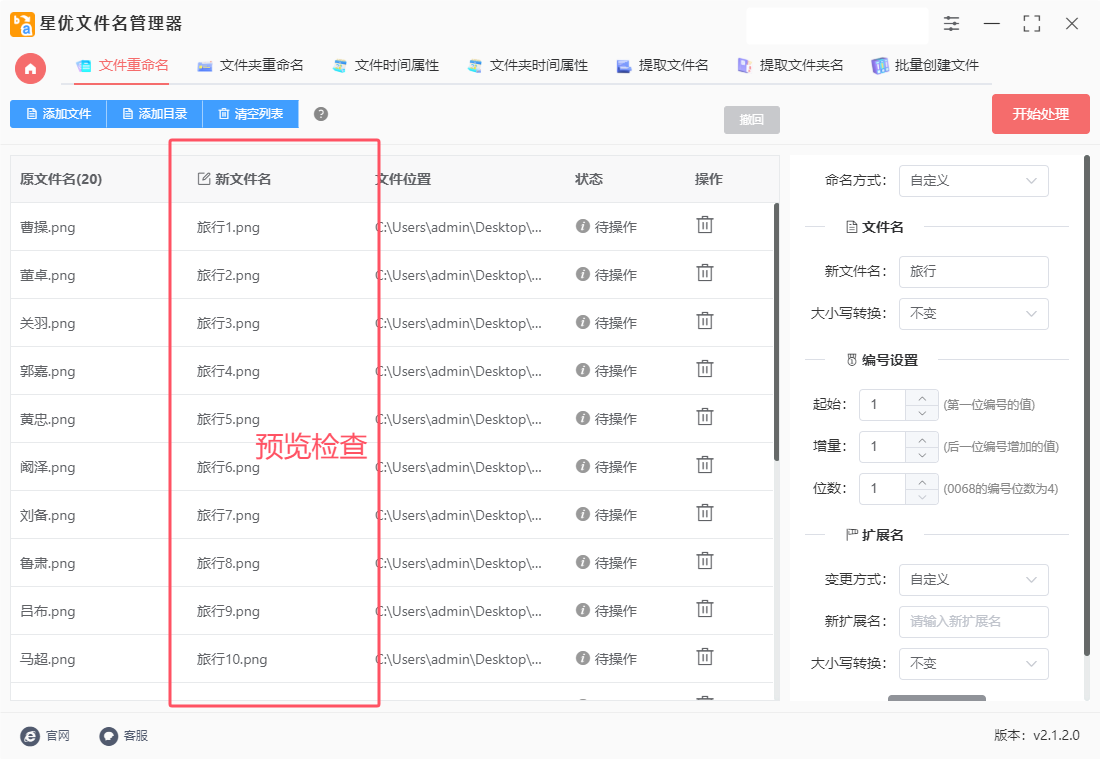
Task: Switch to the 批量创建文件 tab
Action: tap(925, 66)
